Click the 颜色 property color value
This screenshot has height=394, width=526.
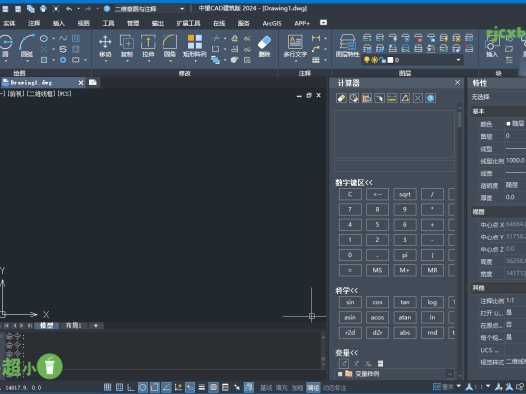[x=515, y=124]
